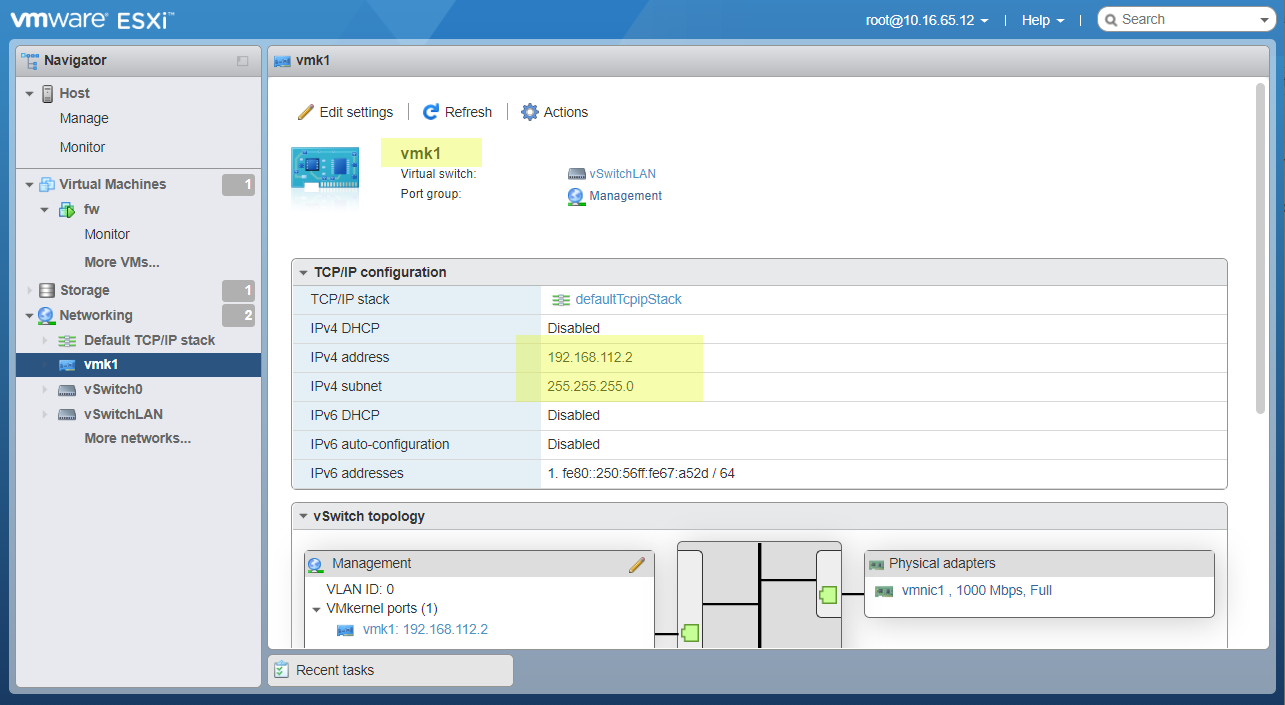This screenshot has width=1285, height=705.
Task: Click into the Search input field
Action: click(x=1188, y=20)
